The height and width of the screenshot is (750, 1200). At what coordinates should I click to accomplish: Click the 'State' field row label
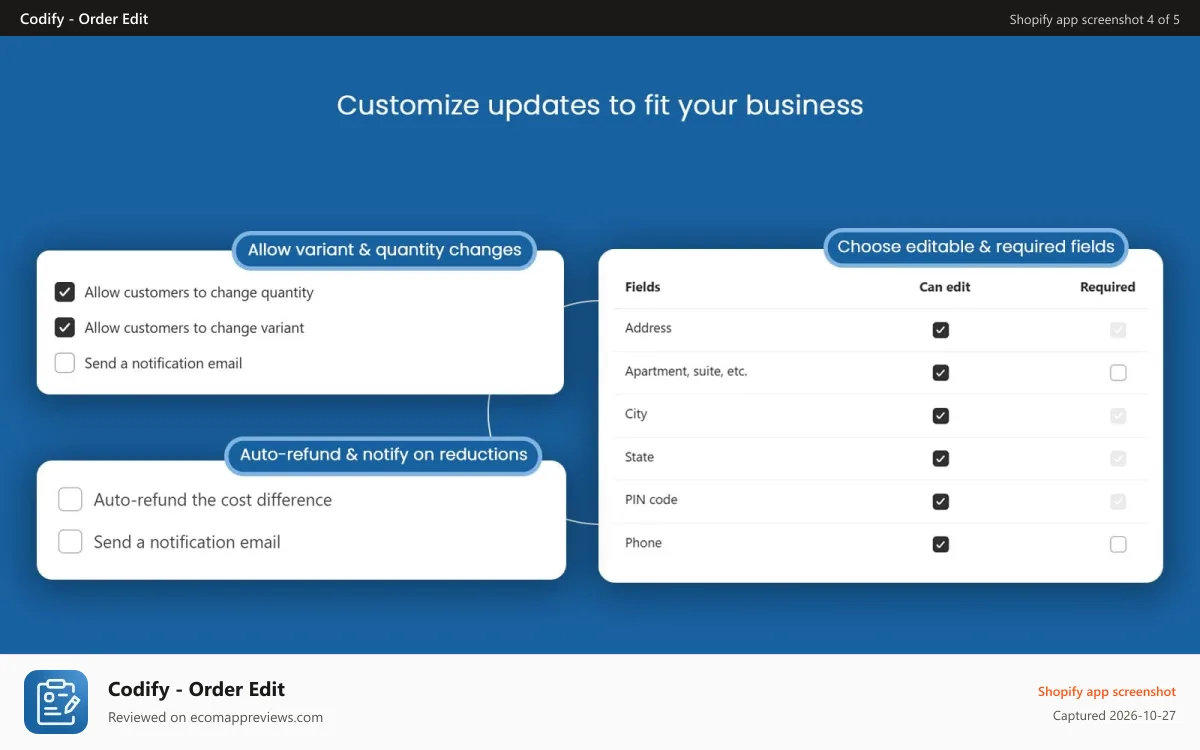[639, 457]
